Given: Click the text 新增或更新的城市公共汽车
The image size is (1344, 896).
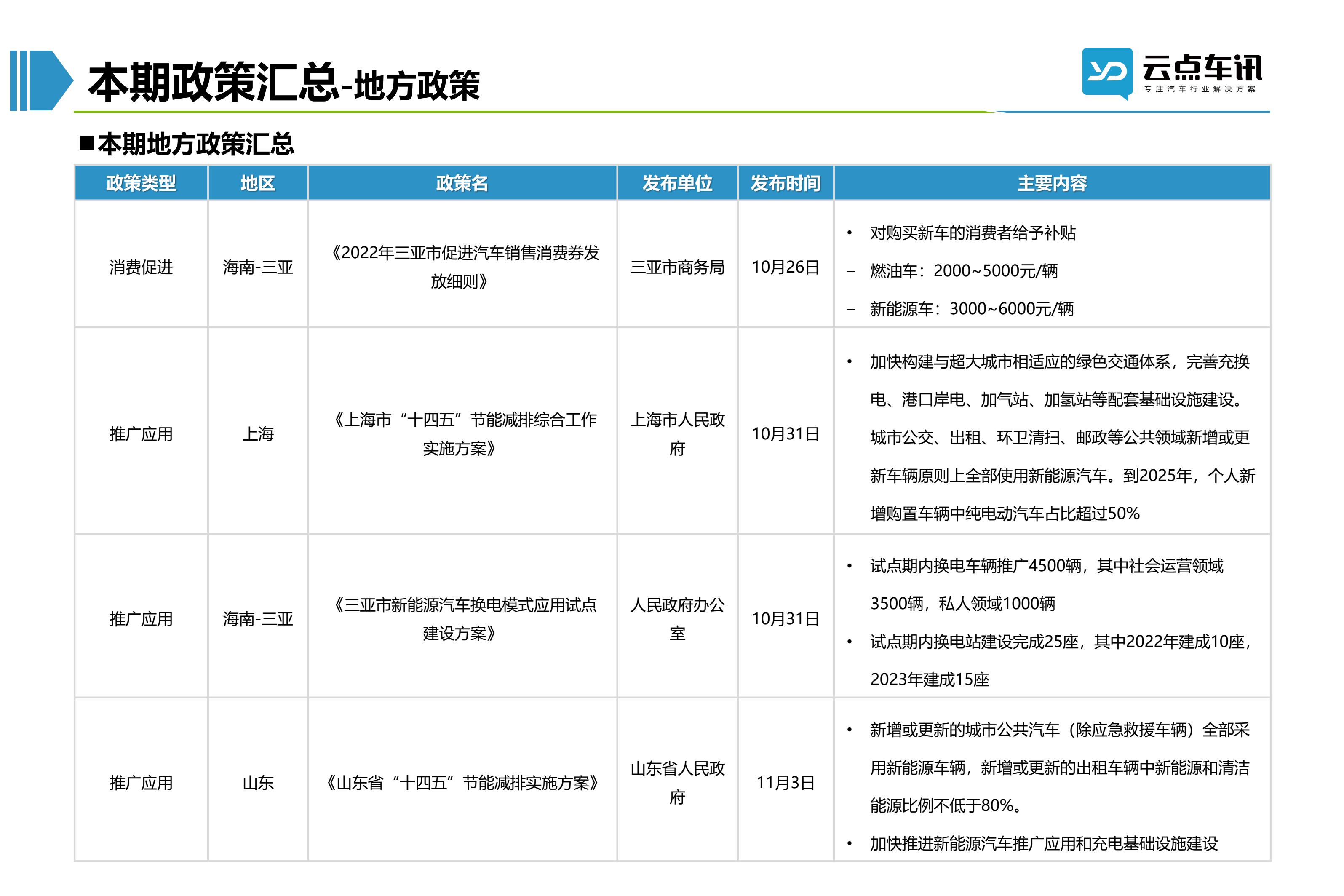Looking at the screenshot, I should tap(964, 730).
